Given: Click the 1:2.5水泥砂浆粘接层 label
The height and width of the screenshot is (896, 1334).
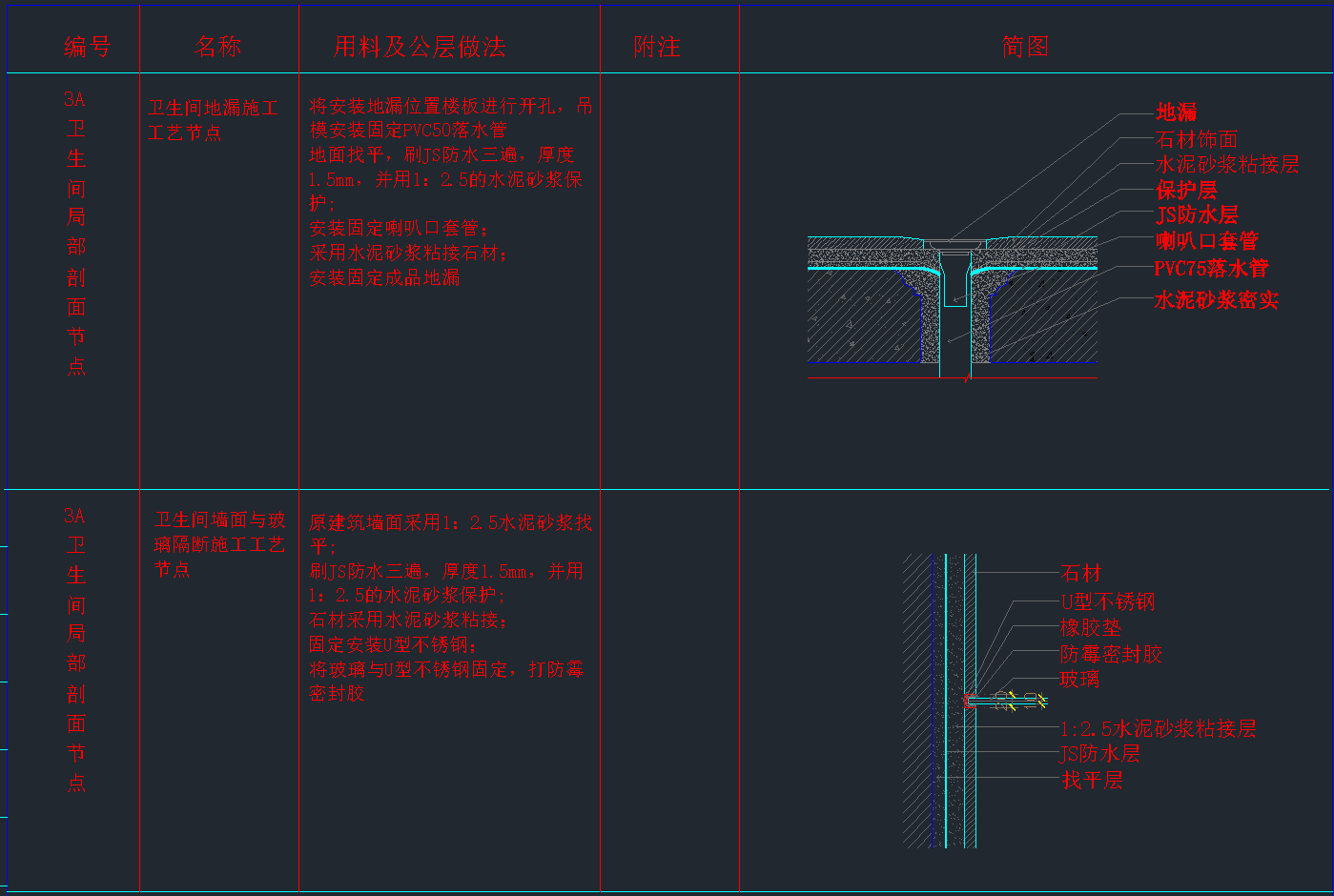Looking at the screenshot, I should [1158, 729].
